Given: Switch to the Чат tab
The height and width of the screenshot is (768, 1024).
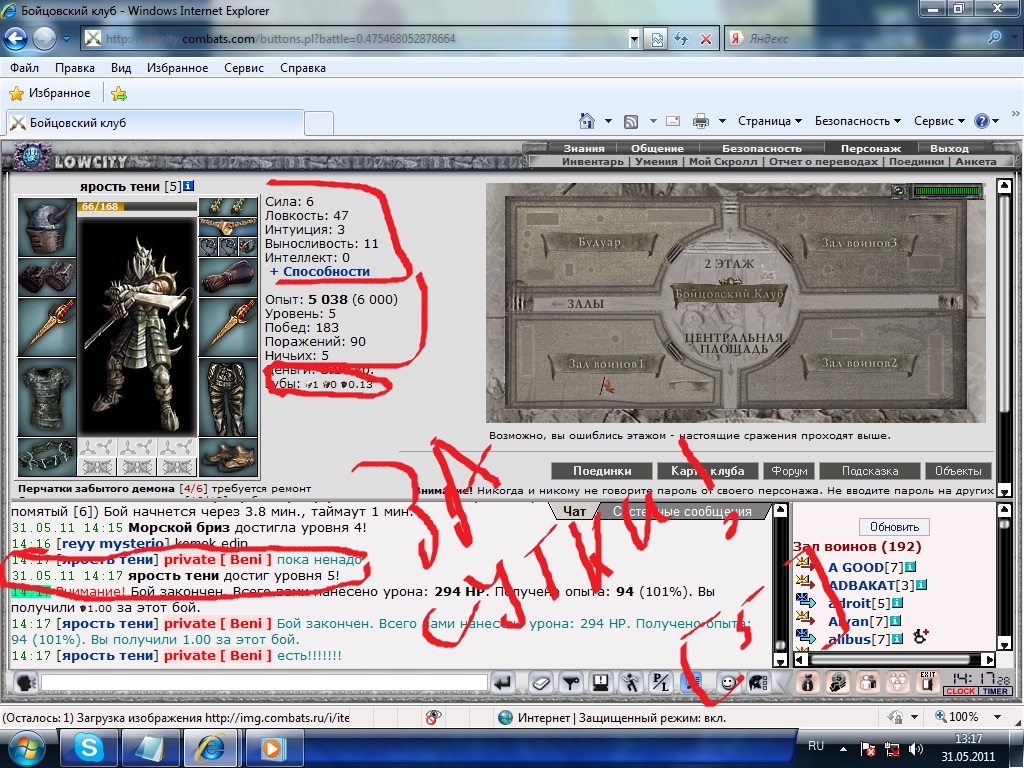Looking at the screenshot, I should [574, 511].
